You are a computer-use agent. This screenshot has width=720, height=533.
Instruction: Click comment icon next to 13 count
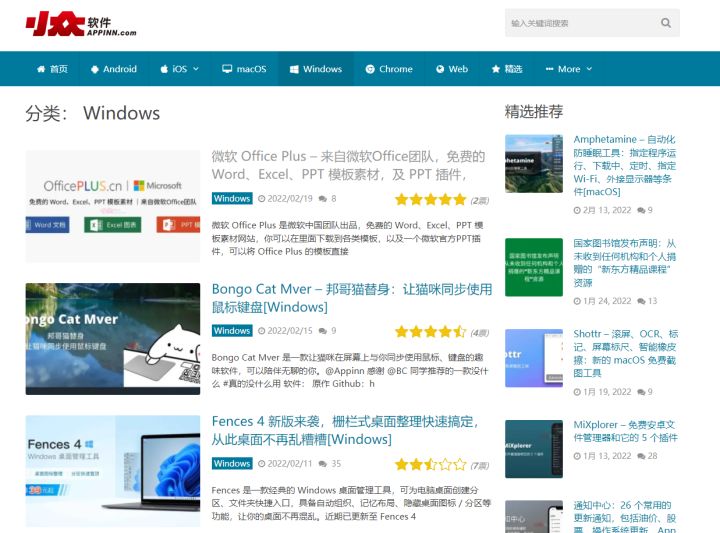coord(641,301)
